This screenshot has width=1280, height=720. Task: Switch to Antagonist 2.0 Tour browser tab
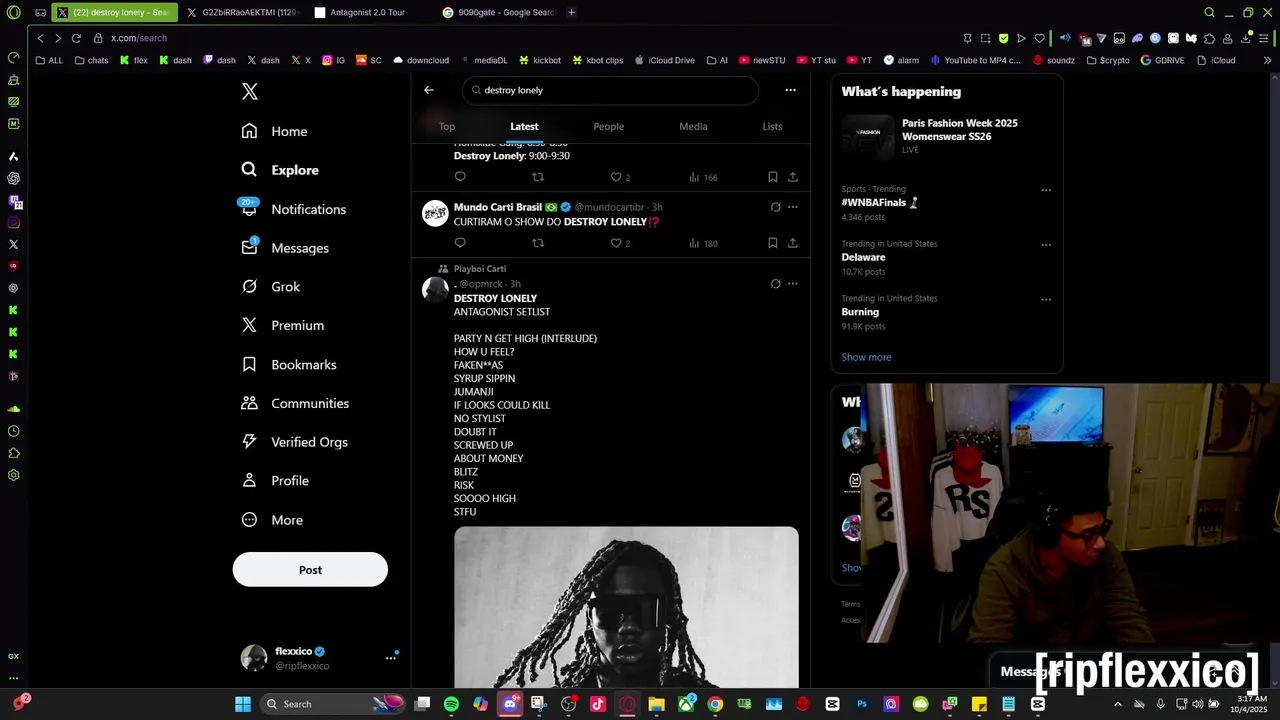369,13
